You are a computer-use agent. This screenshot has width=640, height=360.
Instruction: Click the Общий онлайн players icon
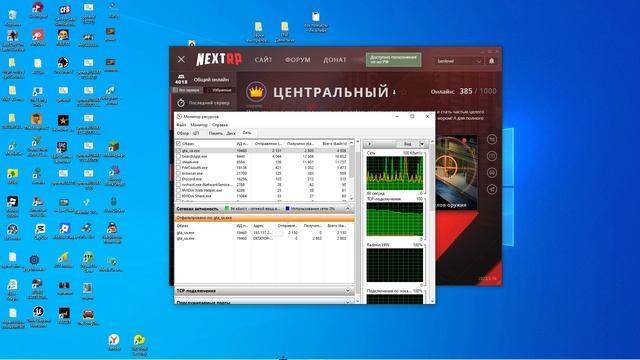(x=181, y=76)
